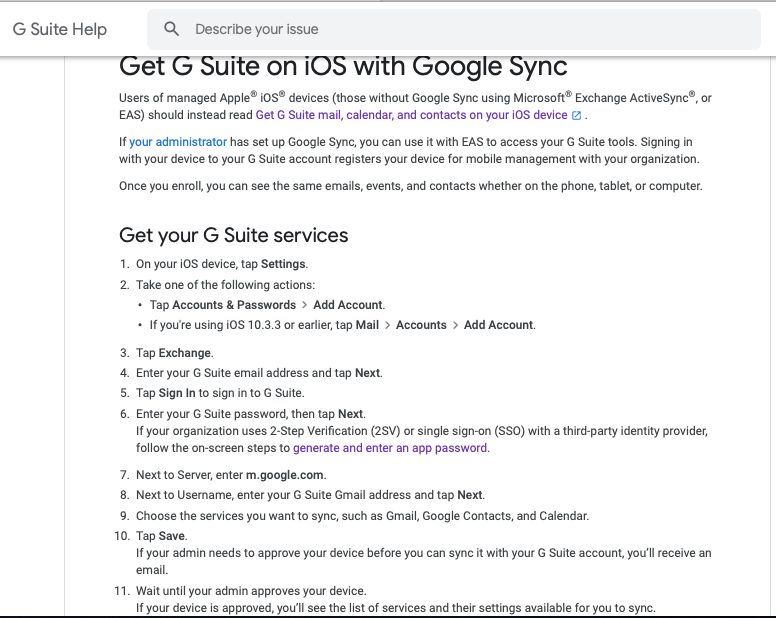Click the bold 'Save' text in step 10

172,536
